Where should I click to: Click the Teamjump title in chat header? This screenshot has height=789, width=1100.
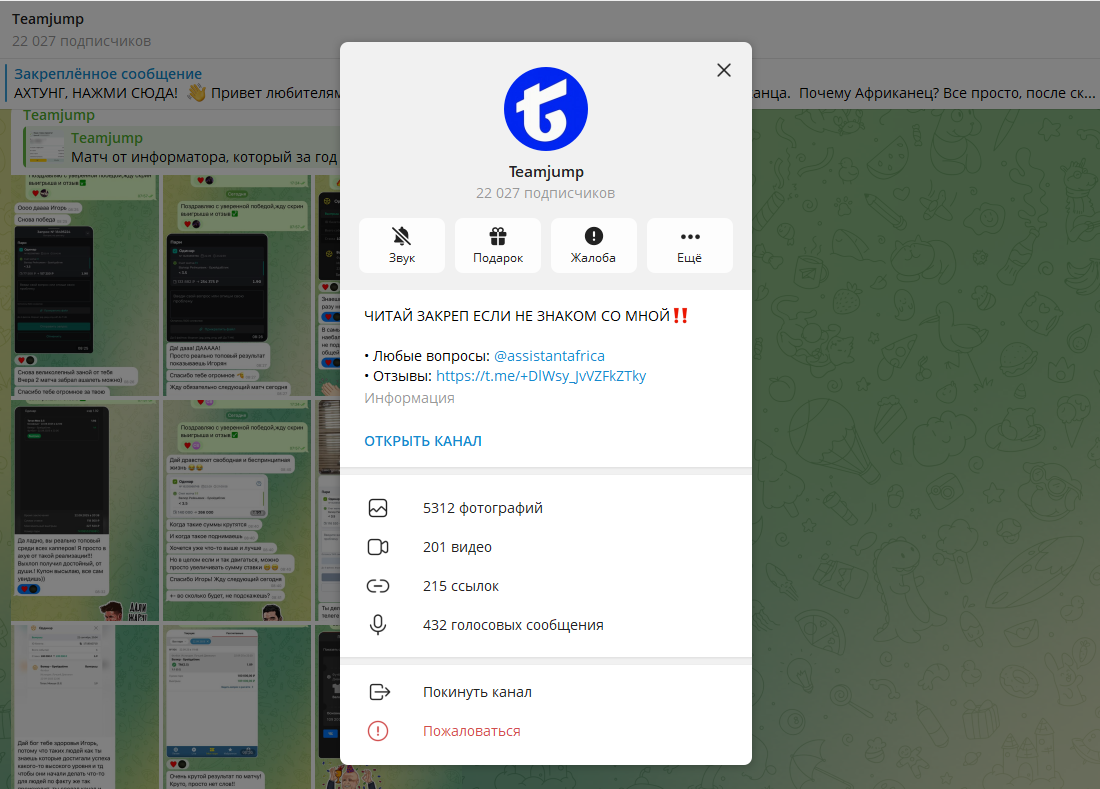click(x=48, y=19)
